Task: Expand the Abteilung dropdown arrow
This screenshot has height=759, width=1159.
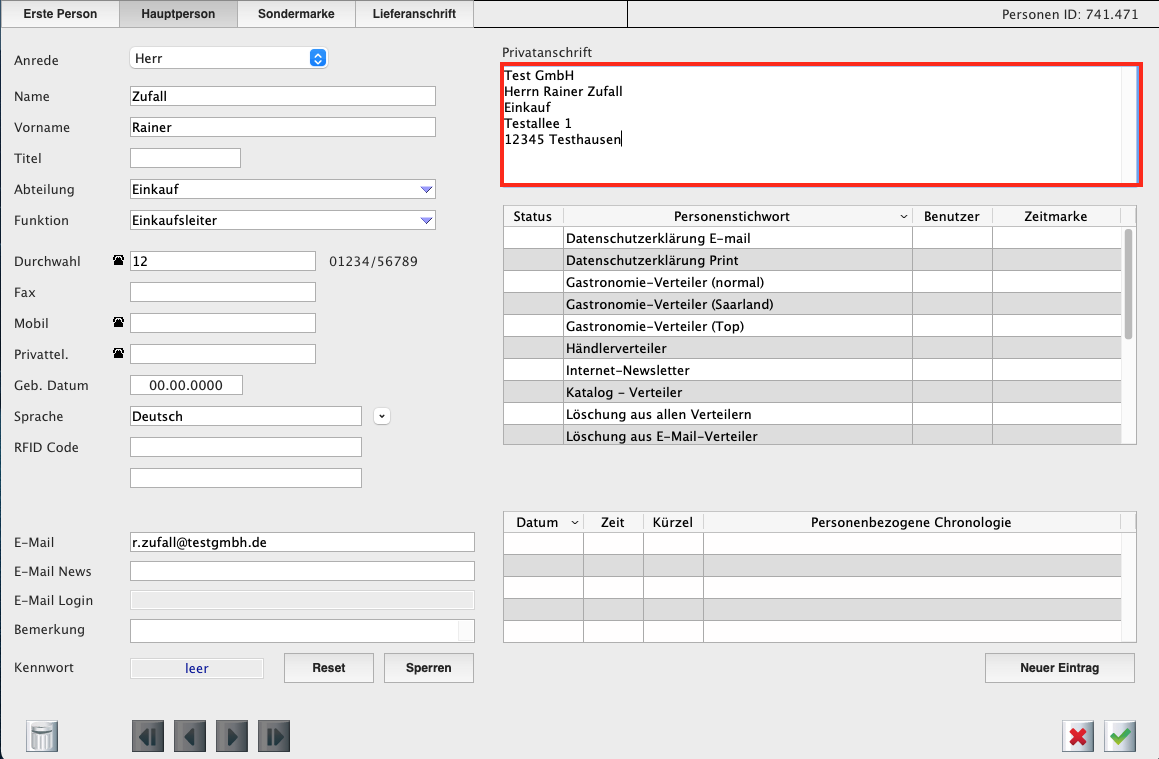Action: tap(426, 190)
